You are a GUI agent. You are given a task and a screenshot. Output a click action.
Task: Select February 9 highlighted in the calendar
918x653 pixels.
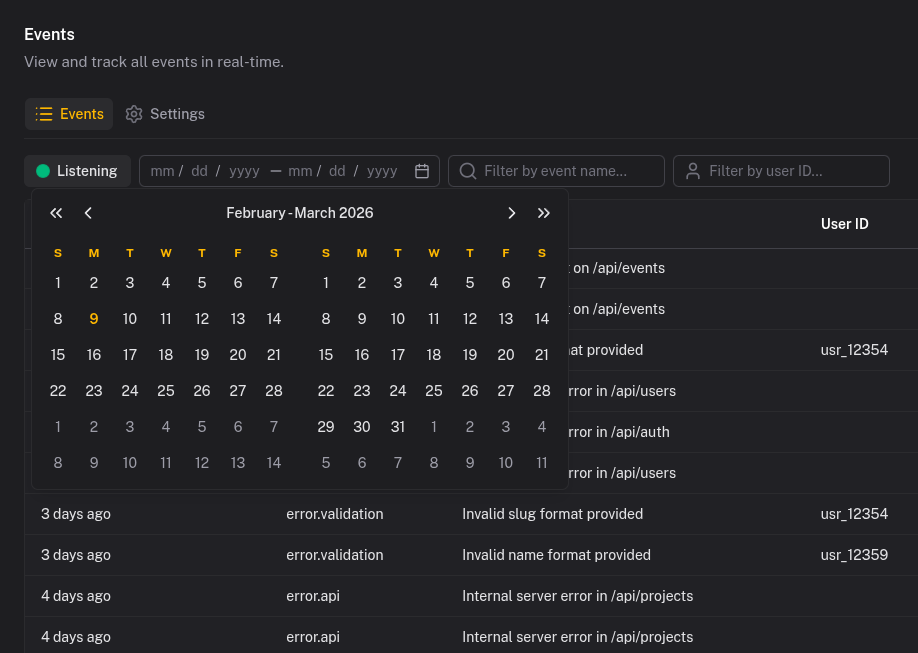(x=94, y=319)
